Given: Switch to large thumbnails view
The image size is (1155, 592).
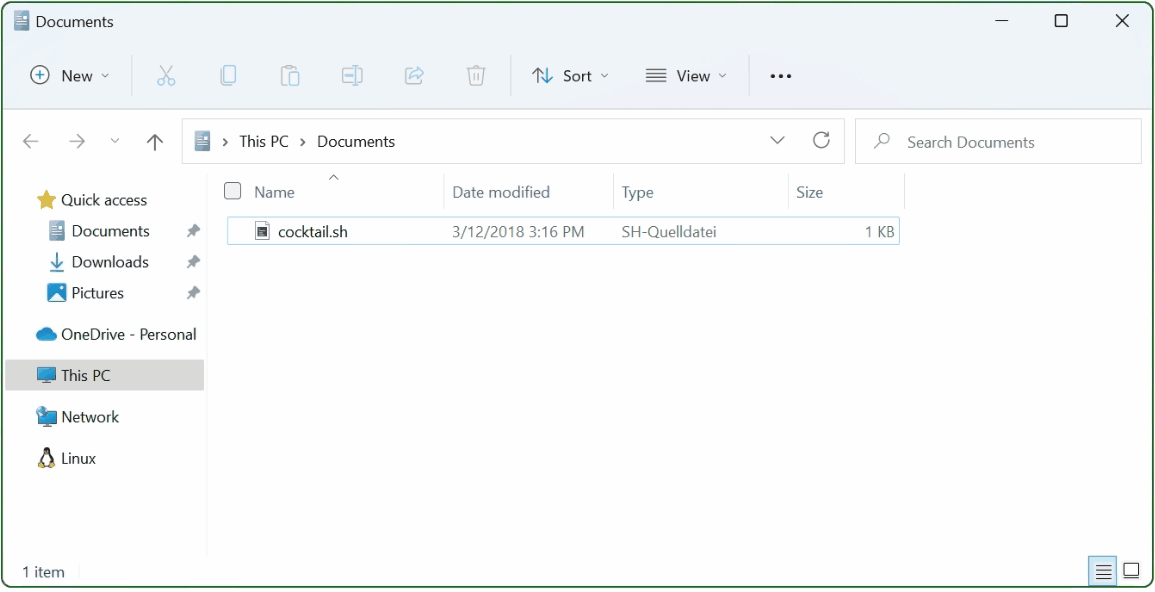Looking at the screenshot, I should tap(1131, 570).
